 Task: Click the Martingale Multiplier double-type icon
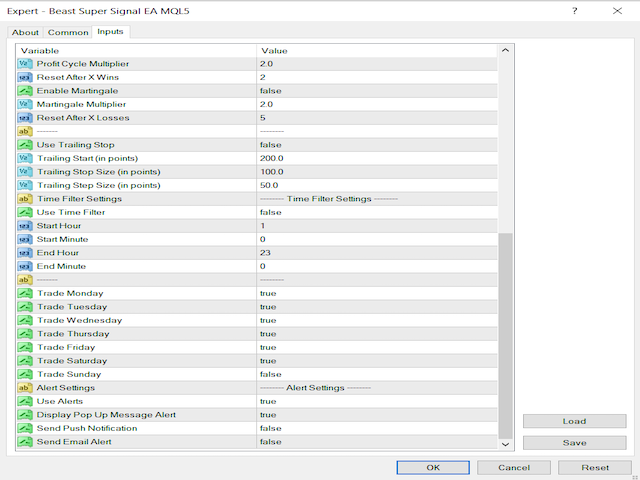(x=25, y=104)
